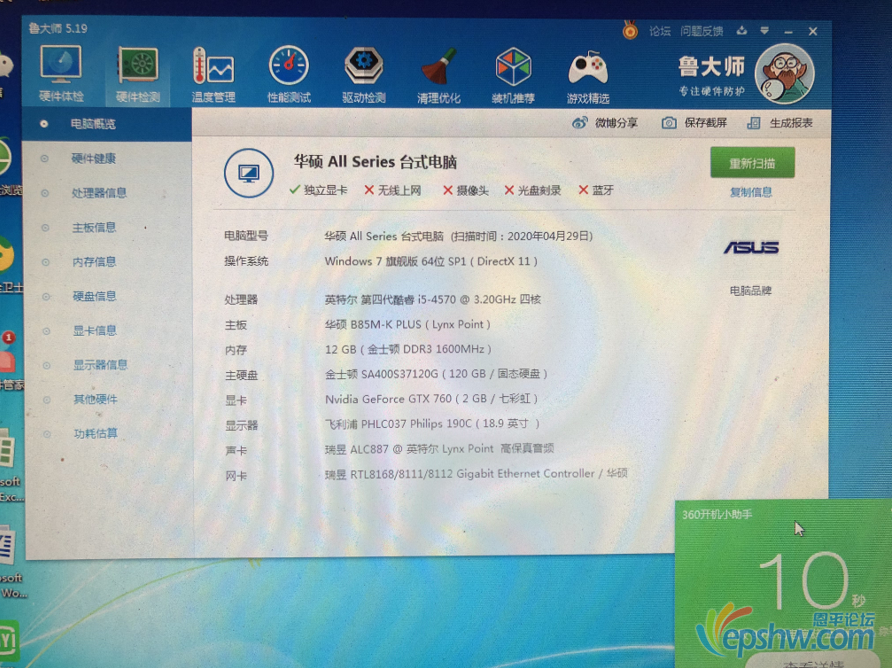The image size is (892, 668).
Task: Click memory value 12 GB DDR3 text
Action: [408, 349]
